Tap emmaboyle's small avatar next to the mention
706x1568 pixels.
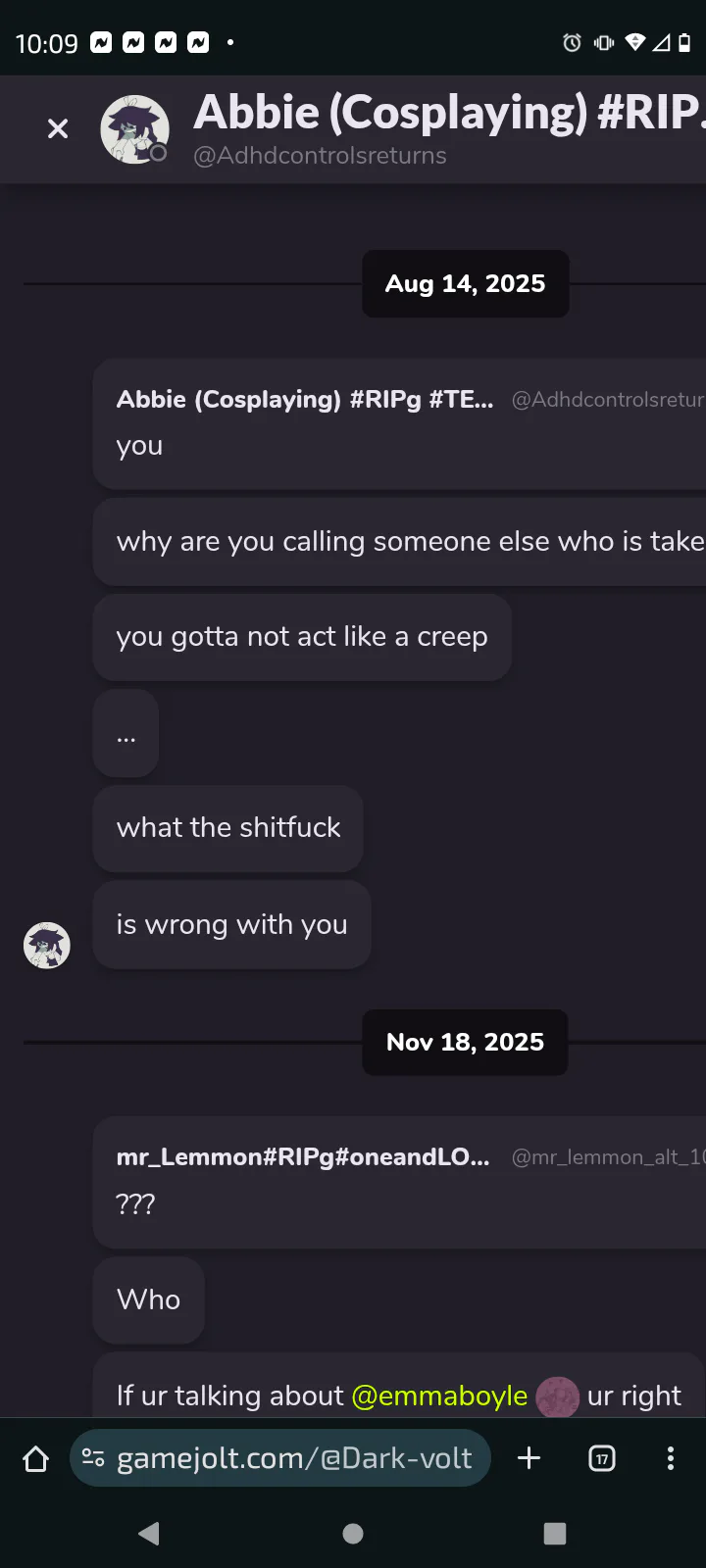click(x=557, y=1396)
